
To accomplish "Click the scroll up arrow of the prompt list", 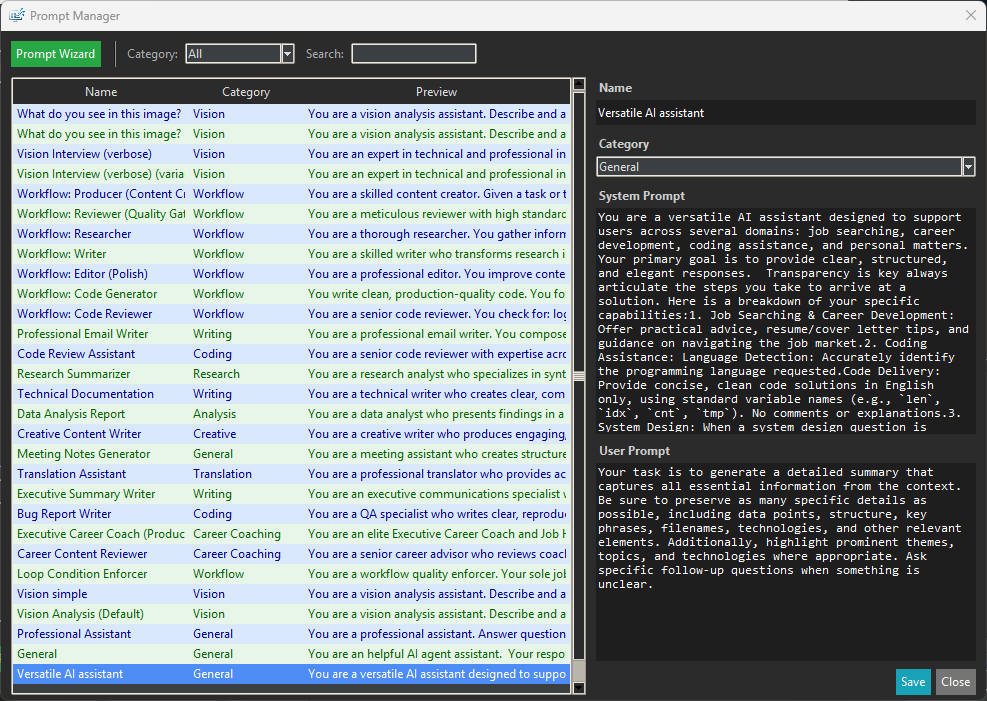I will pyautogui.click(x=579, y=84).
